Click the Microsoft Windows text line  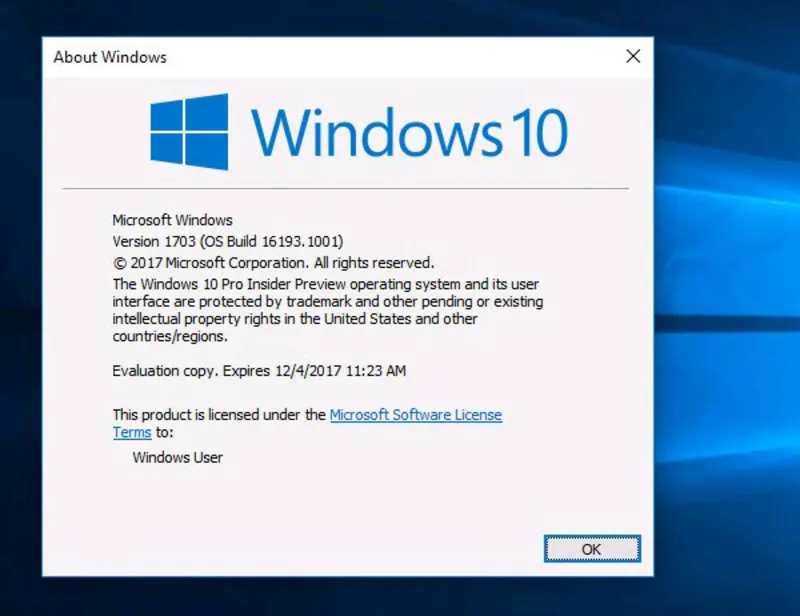click(172, 220)
